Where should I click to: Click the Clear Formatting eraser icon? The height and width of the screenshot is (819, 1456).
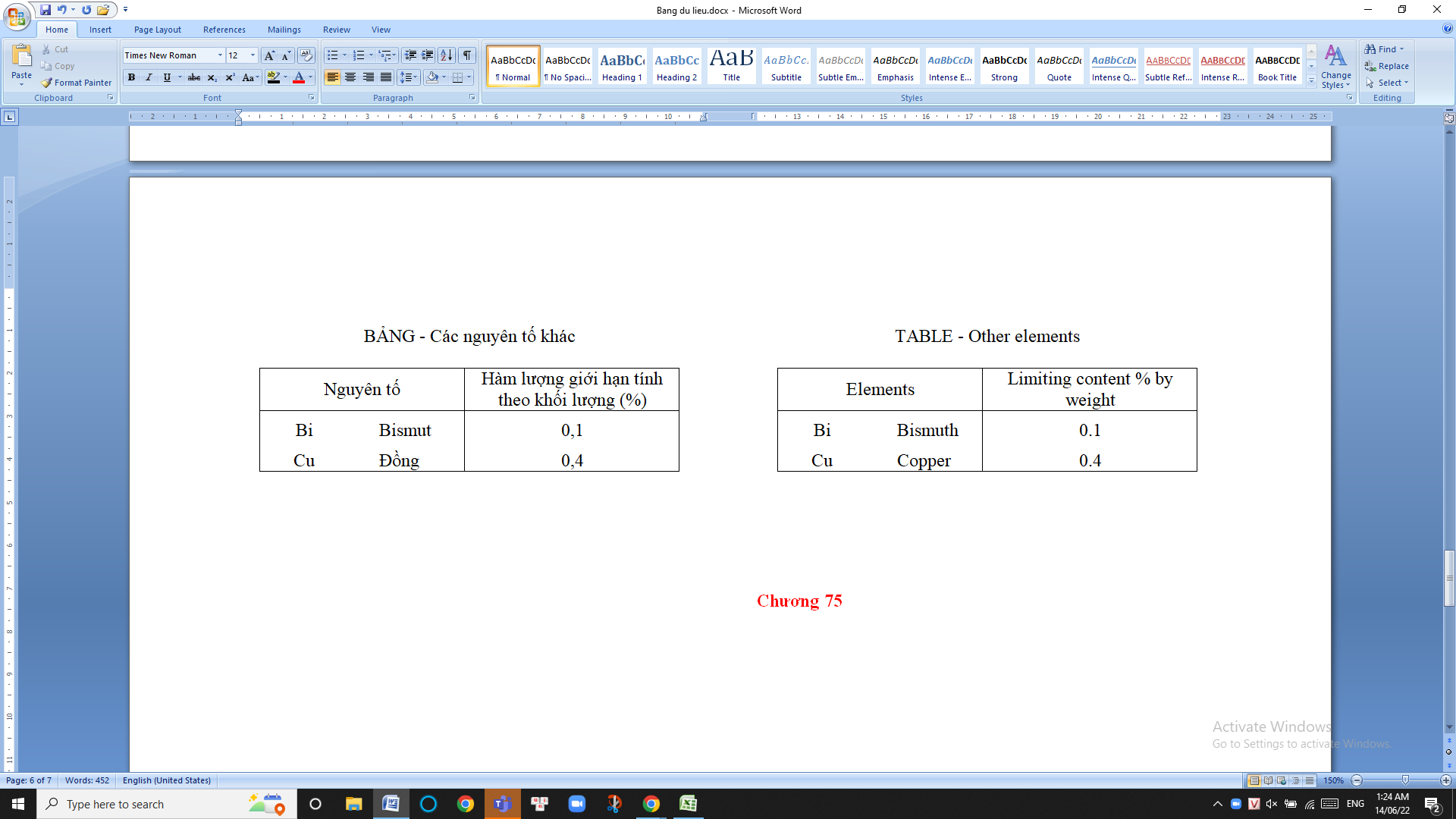pyautogui.click(x=306, y=55)
